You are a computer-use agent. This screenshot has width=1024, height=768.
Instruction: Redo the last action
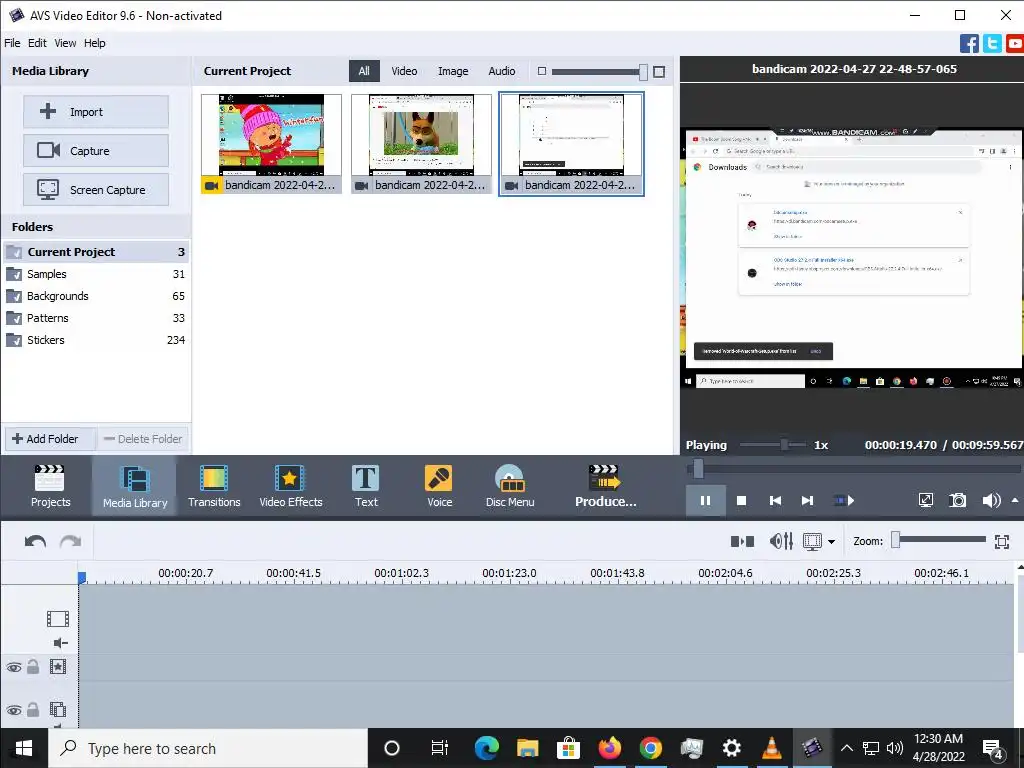click(x=71, y=541)
